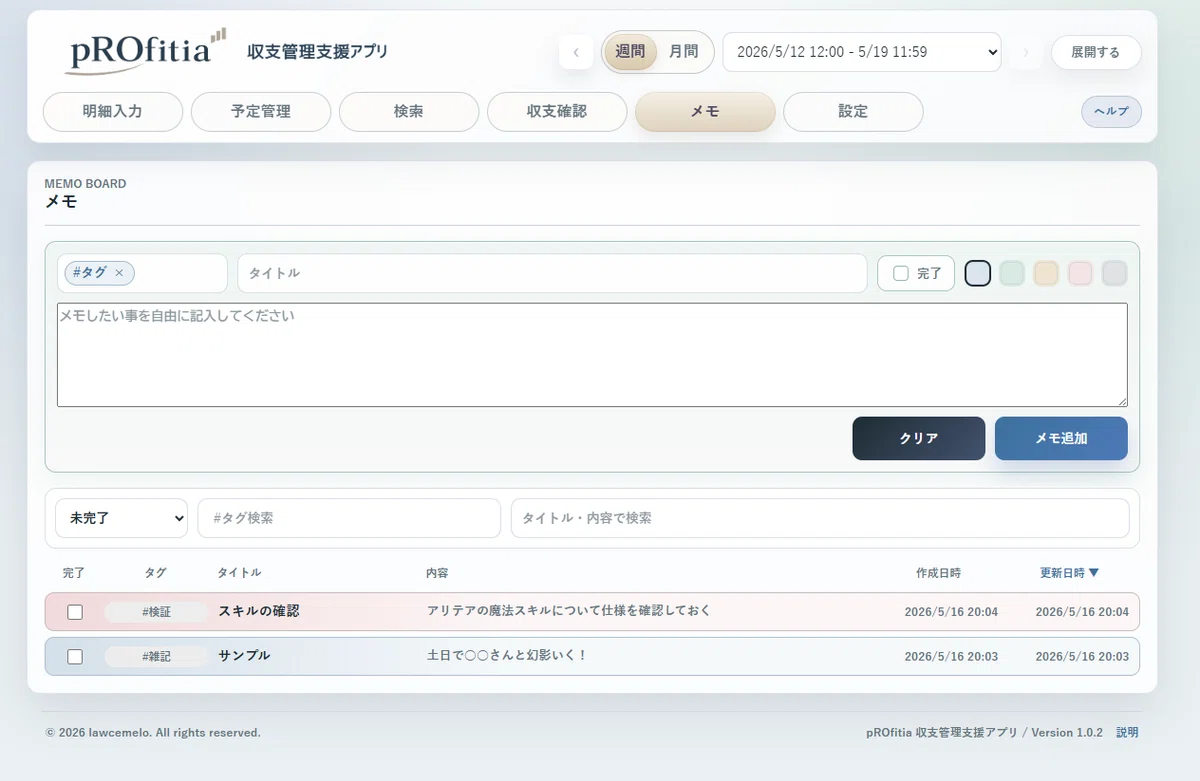Switch to 週間 view

[x=630, y=52]
